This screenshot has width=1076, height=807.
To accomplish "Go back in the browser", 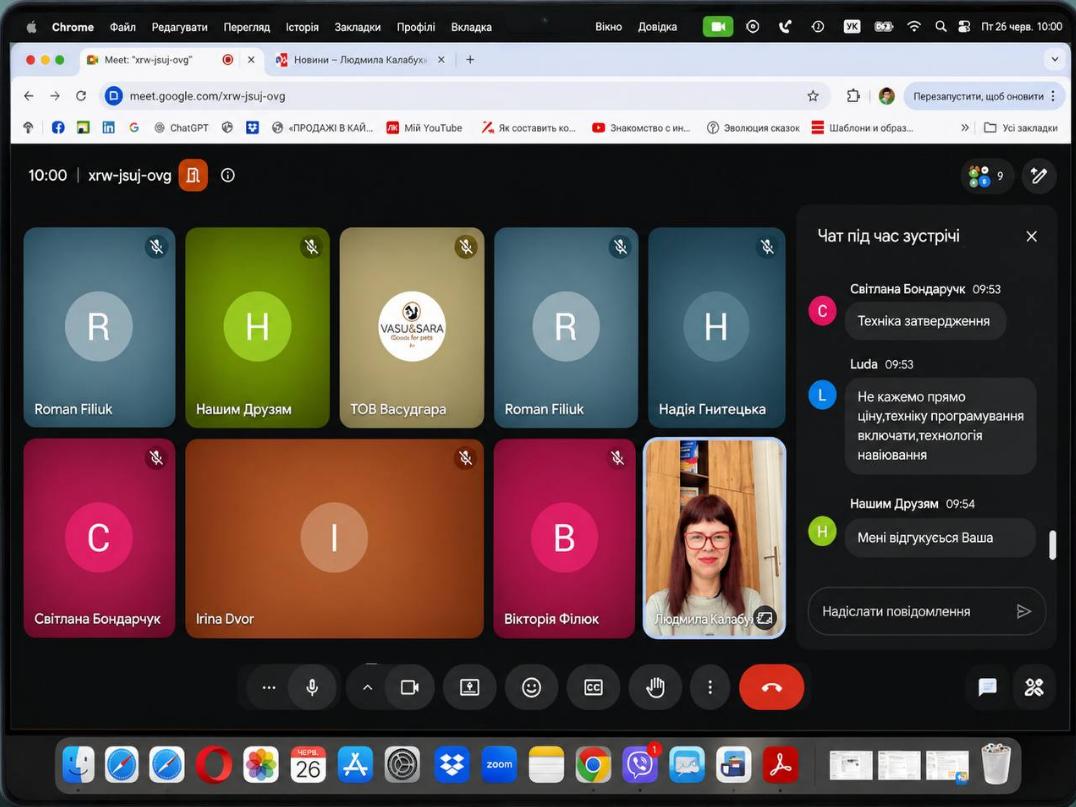I will coord(29,96).
